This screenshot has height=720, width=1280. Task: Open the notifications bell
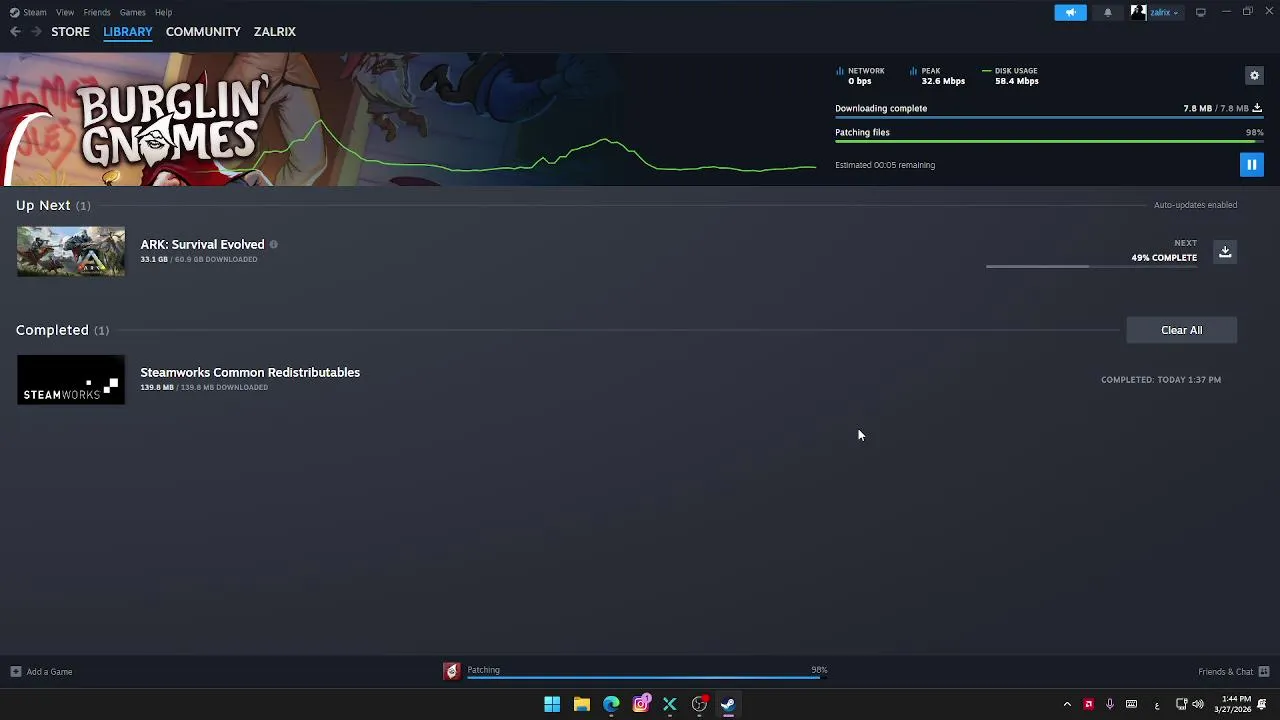point(1108,12)
